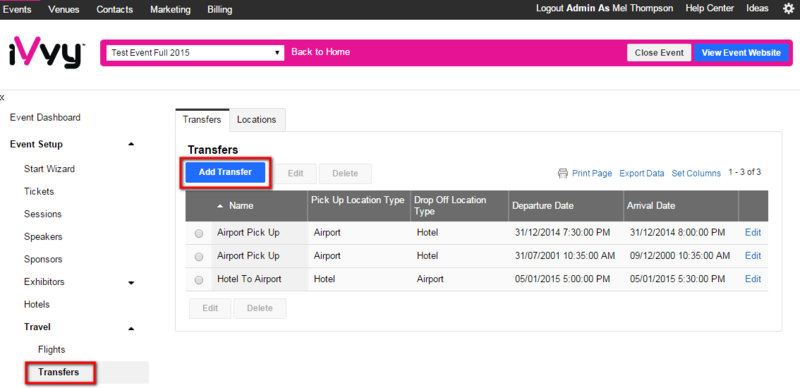Collapse the Event Setup section
Viewport: 800px width, 388px height.
[131, 144]
